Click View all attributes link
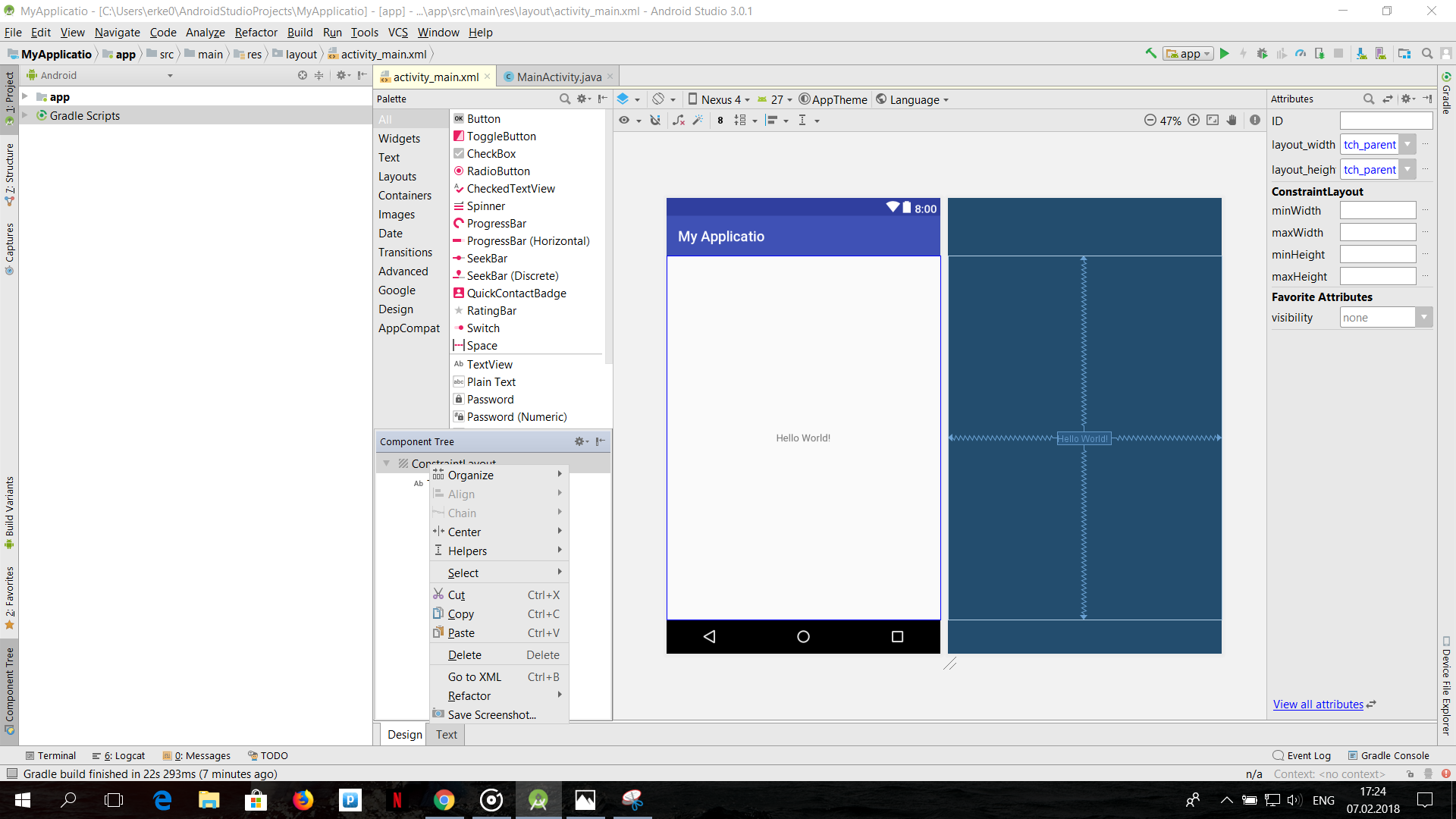 pyautogui.click(x=1318, y=704)
